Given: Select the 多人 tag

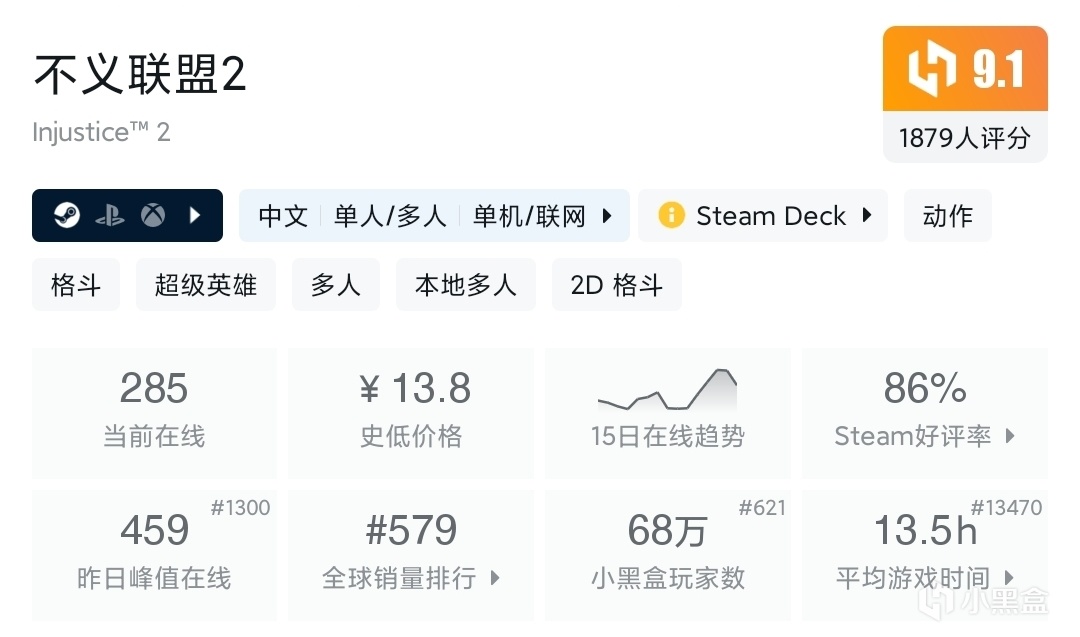Looking at the screenshot, I should point(336,285).
